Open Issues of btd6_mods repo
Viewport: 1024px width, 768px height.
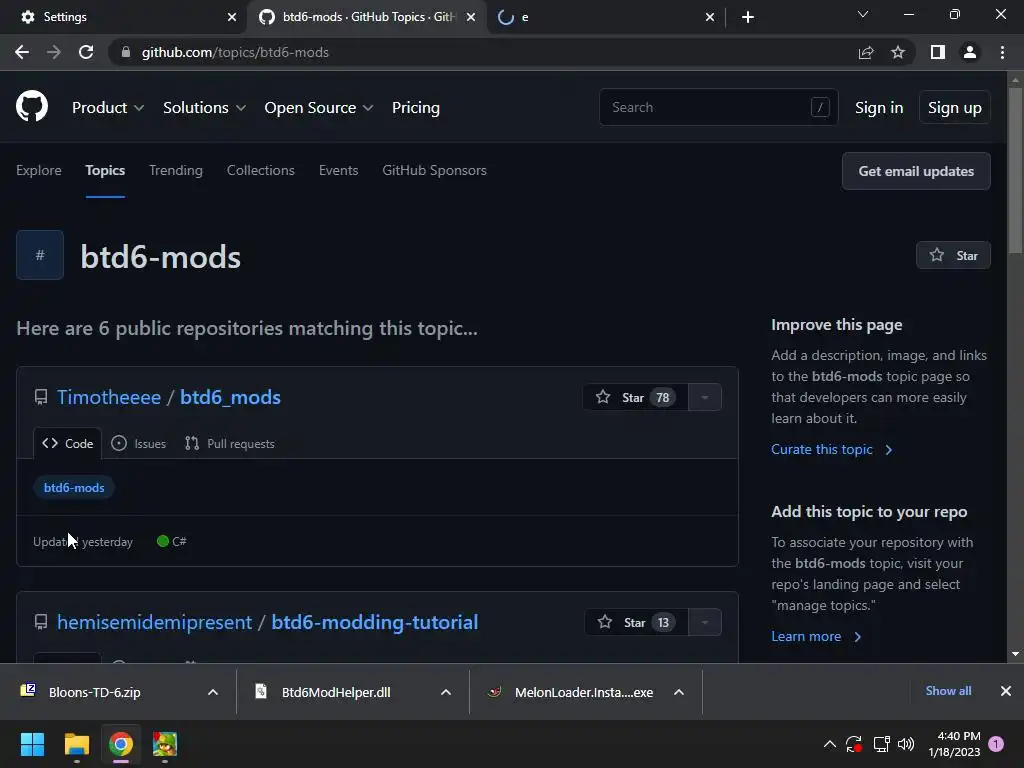click(138, 443)
